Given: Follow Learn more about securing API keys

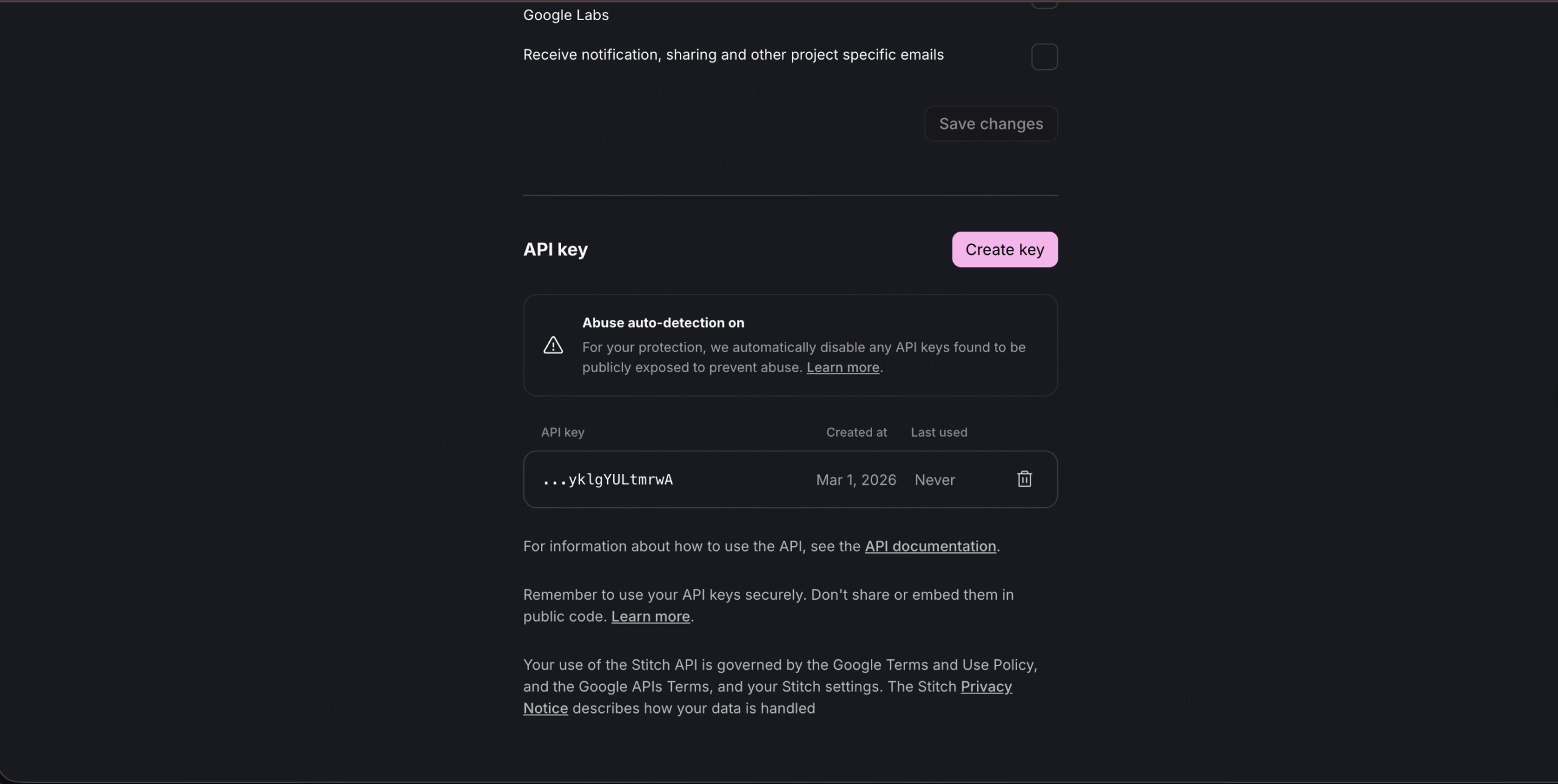Looking at the screenshot, I should pyautogui.click(x=650, y=616).
